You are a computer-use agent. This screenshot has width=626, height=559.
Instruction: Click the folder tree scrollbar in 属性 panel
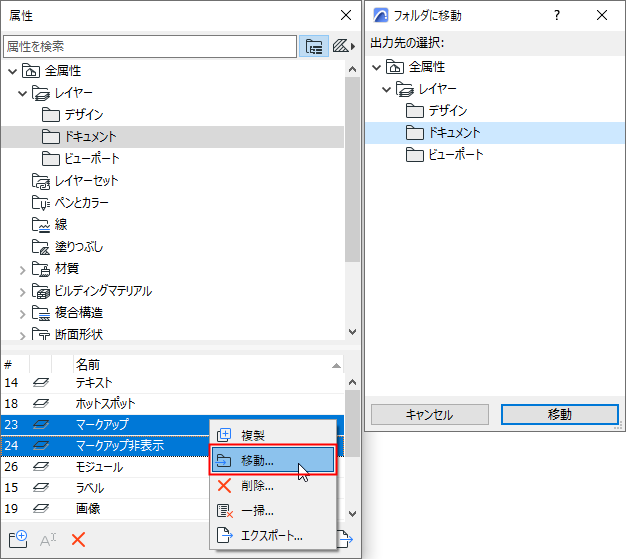tap(352, 170)
